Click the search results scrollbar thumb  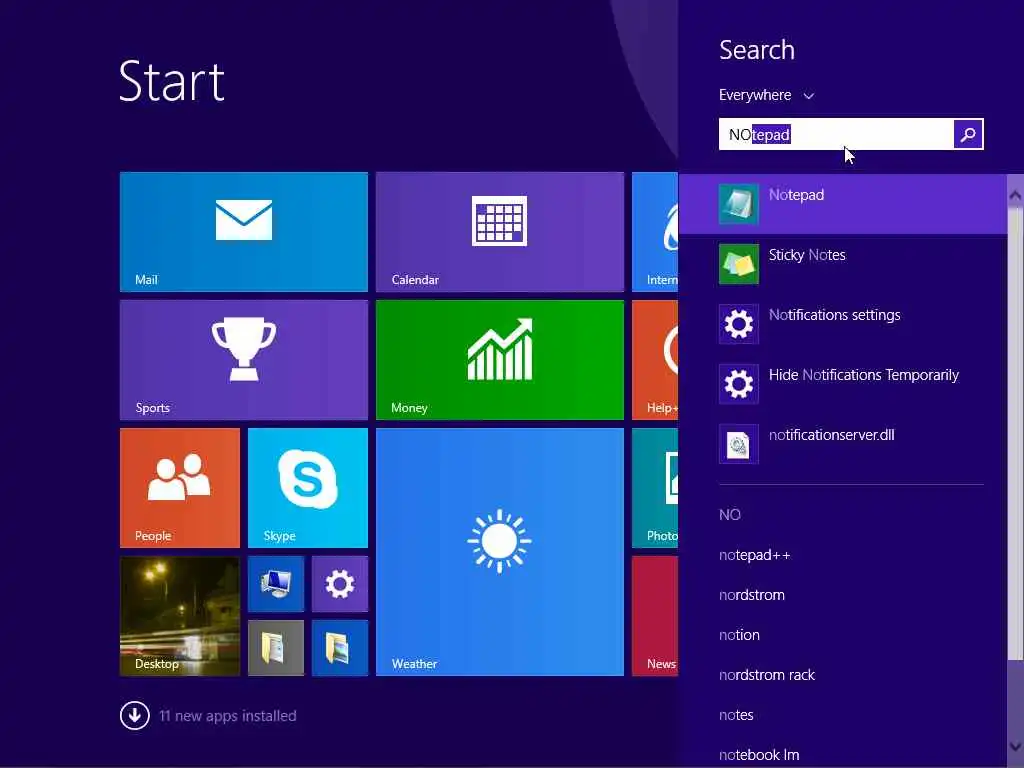pyautogui.click(x=1015, y=432)
